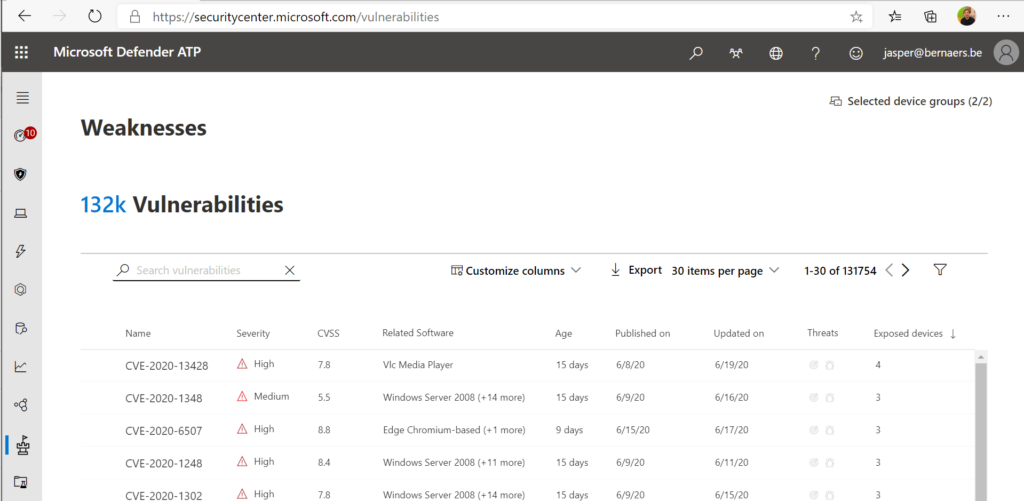The height and width of the screenshot is (501, 1024).
Task: Click the Medium severity cell
Action: pyautogui.click(x=263, y=396)
